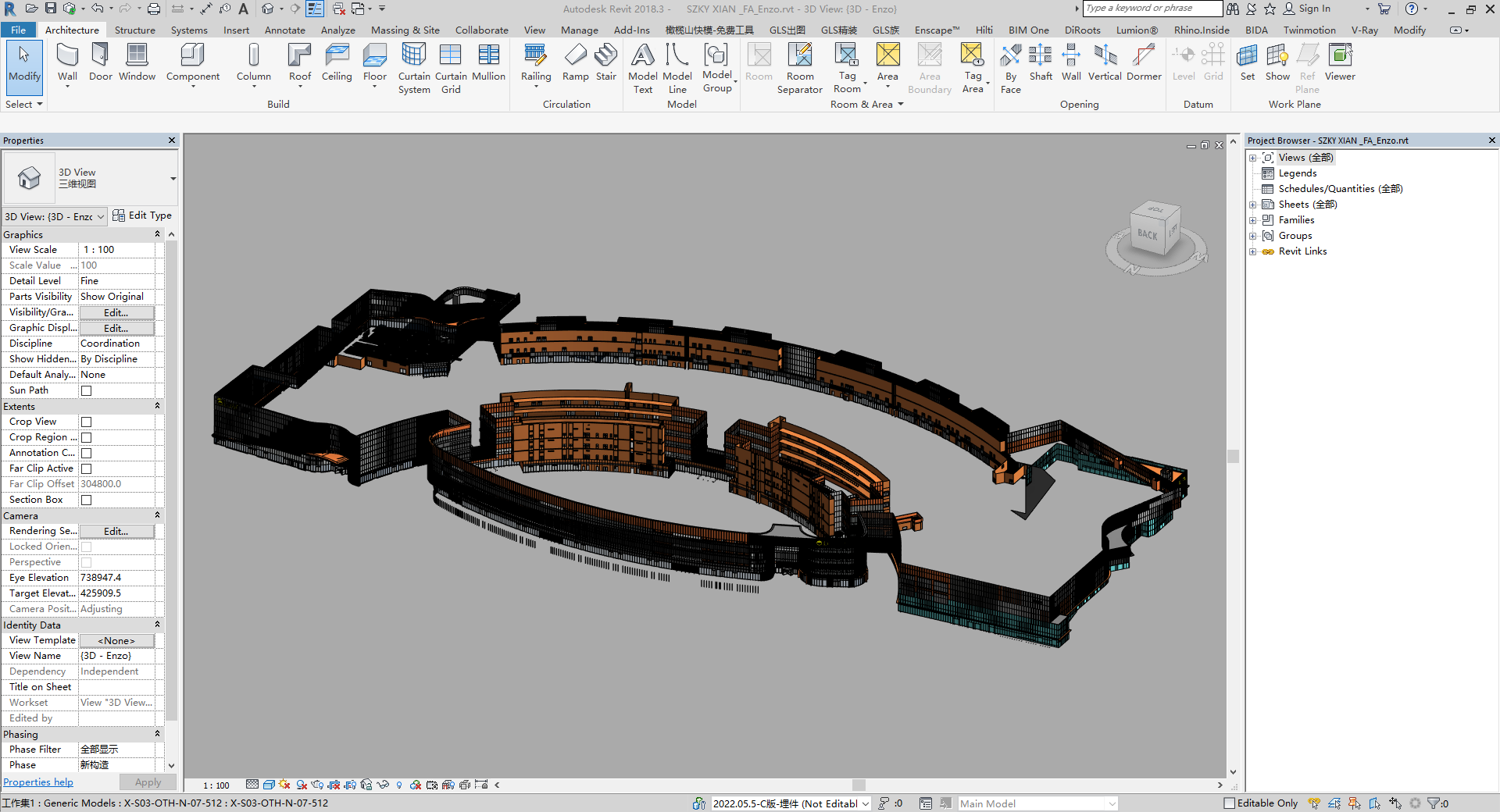Open the 3D View type selector dropdown
This screenshot has width=1500, height=812.
[173, 179]
